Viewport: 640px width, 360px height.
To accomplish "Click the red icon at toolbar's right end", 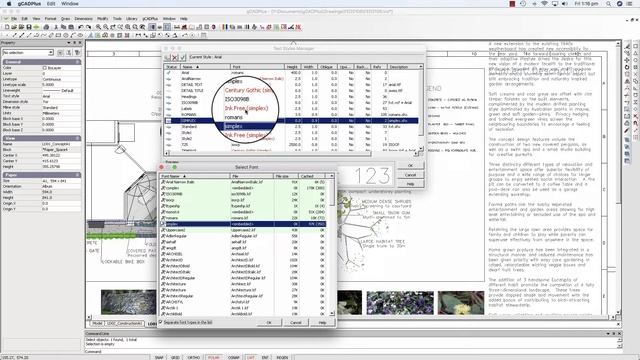I will (x=298, y=27).
